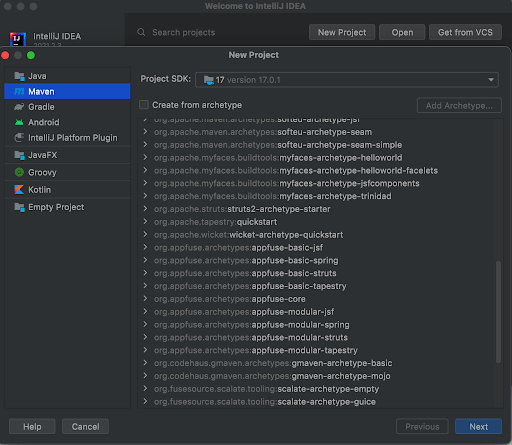Click Get from VCS in Welcome window
Screen dimensions: 512x445
[465, 32]
